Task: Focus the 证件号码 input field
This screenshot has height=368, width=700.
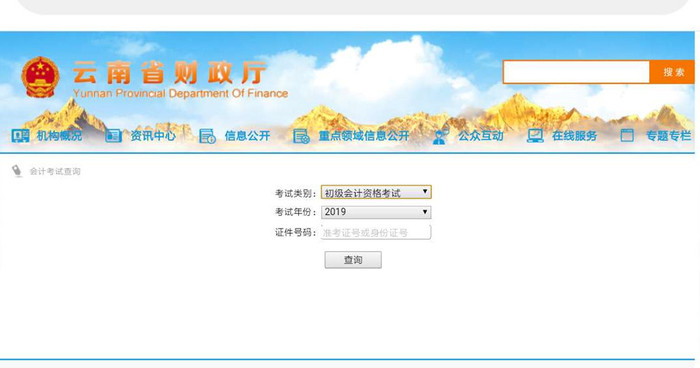Action: point(376,232)
